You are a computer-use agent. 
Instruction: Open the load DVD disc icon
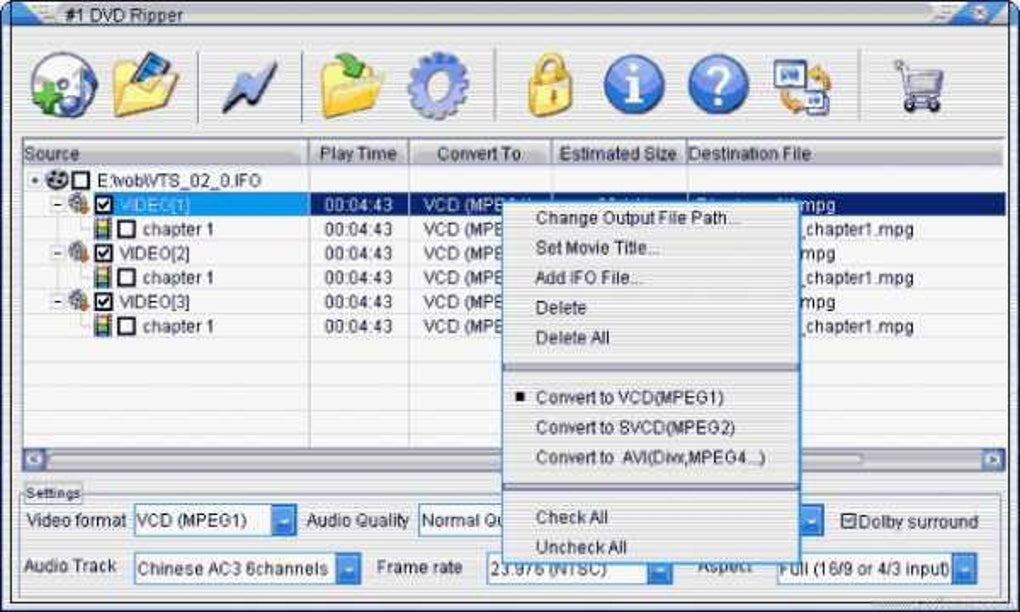(64, 85)
